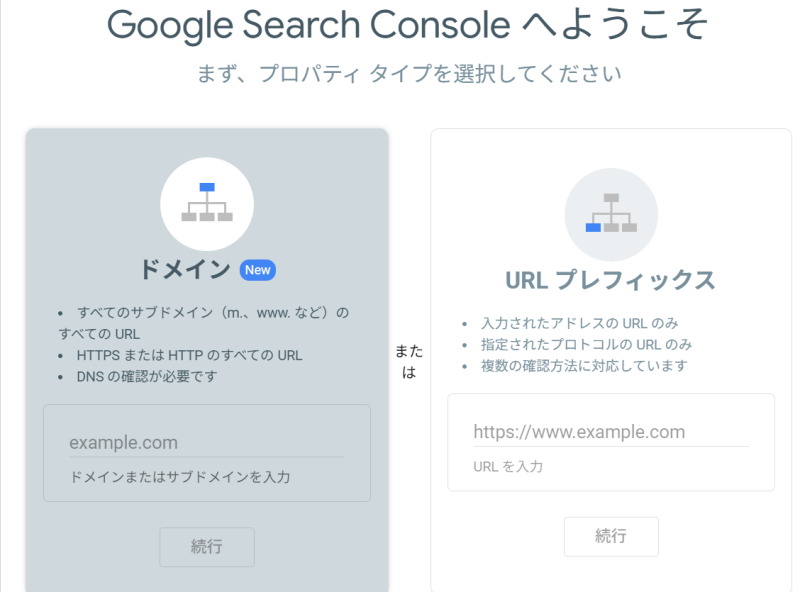Click the example.com domain input field
Viewport: 800px width, 592px height.
point(207,442)
